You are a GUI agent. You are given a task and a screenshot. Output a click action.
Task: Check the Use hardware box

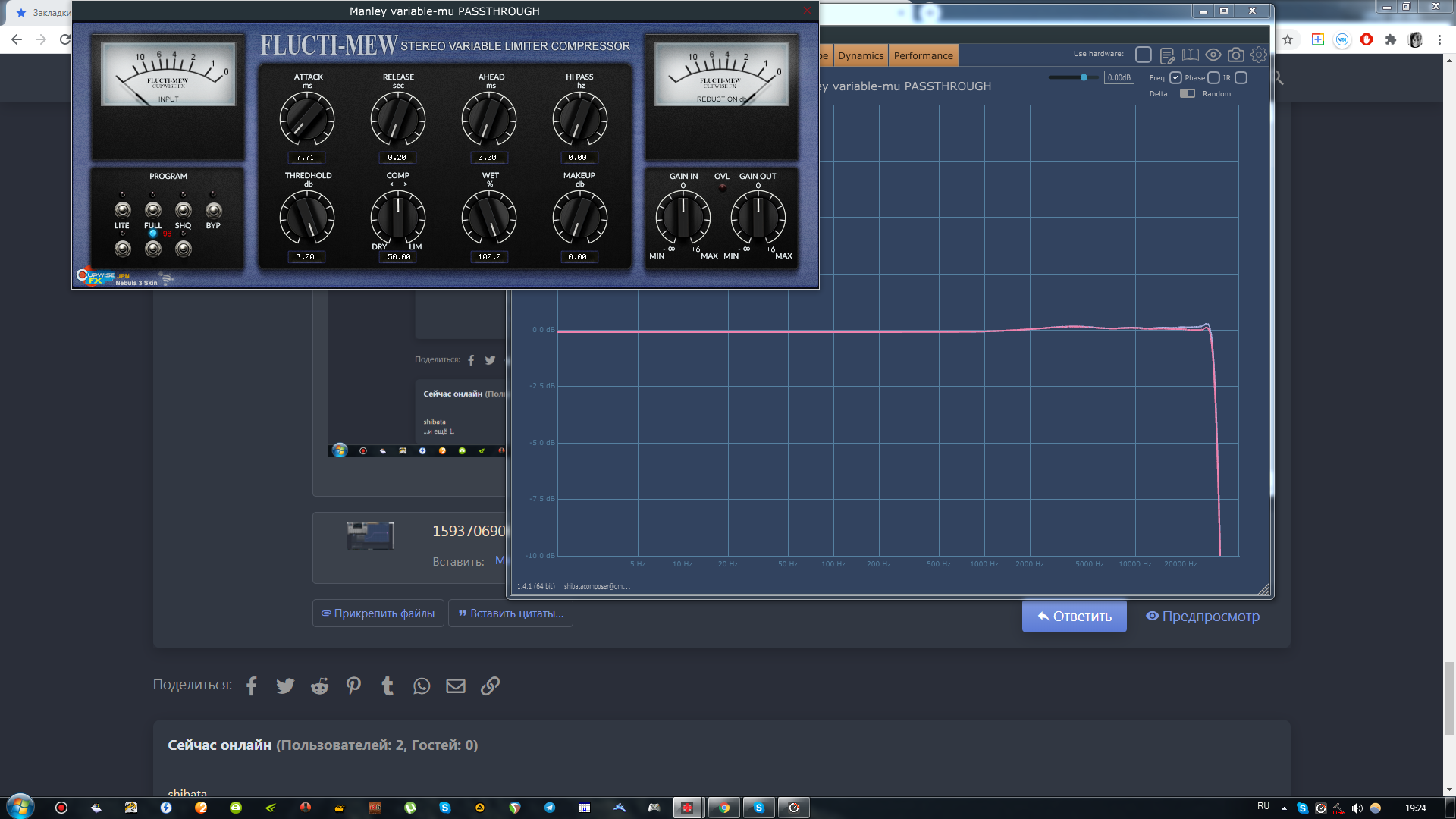click(1144, 55)
